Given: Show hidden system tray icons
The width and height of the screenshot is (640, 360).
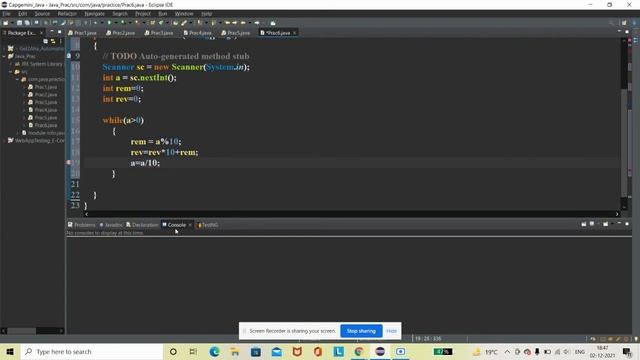Looking at the screenshot, I should (507, 351).
